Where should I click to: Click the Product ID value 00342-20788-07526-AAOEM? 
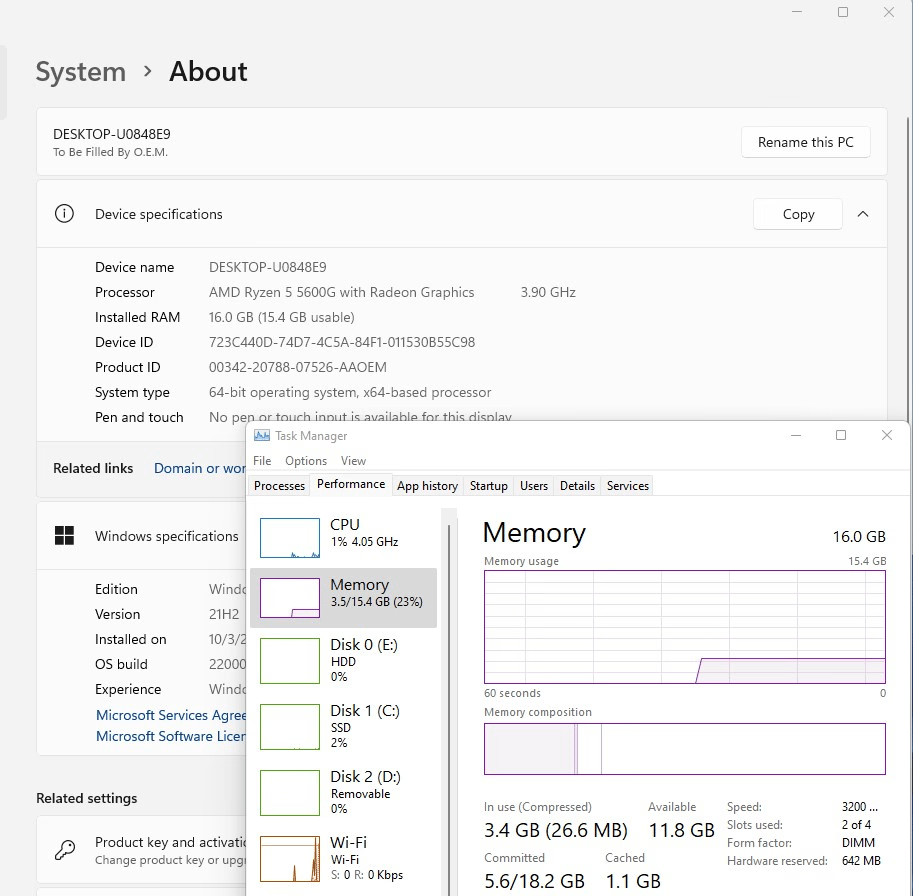coord(298,367)
